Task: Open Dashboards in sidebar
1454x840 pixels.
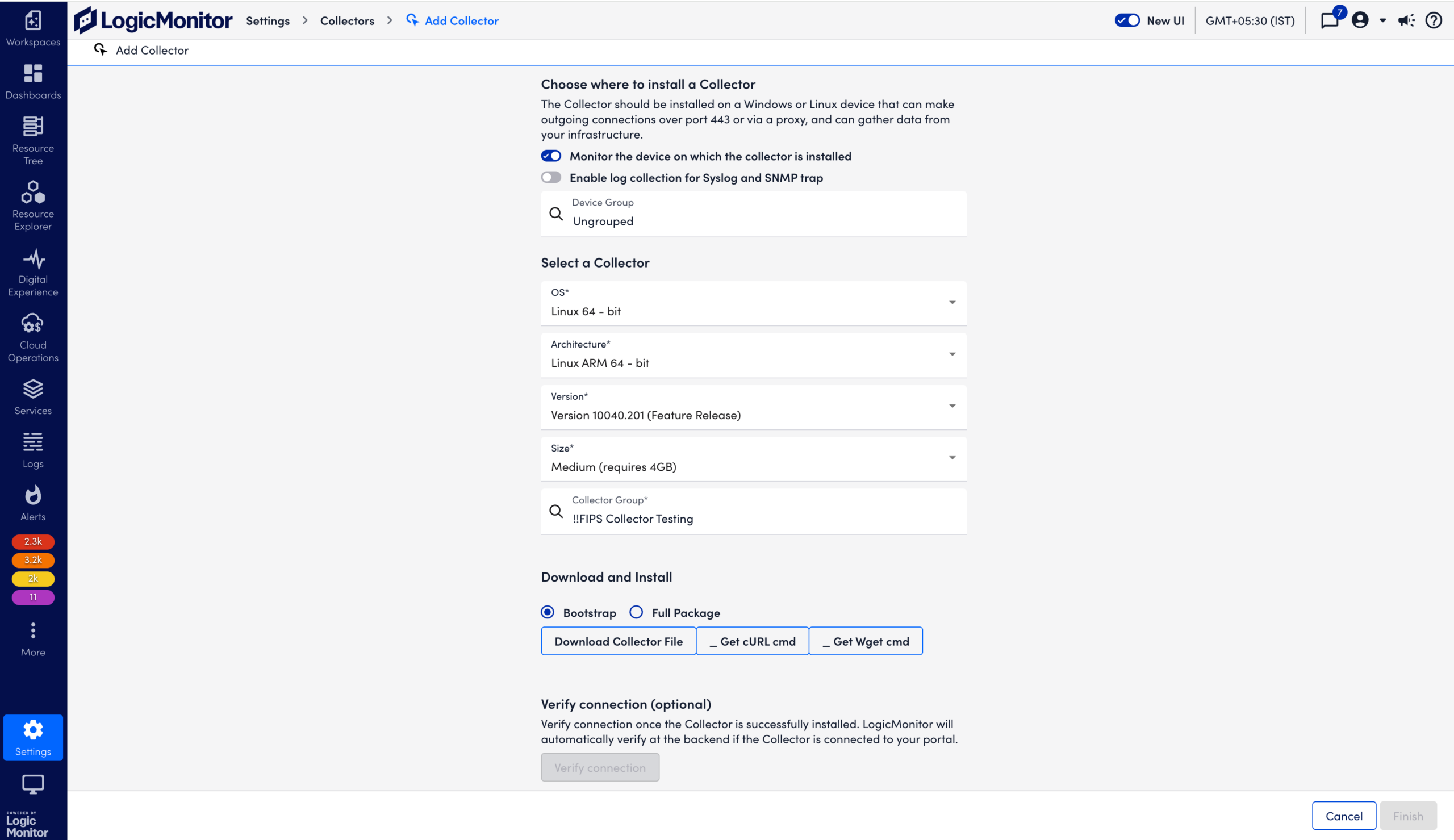Action: pos(33,82)
